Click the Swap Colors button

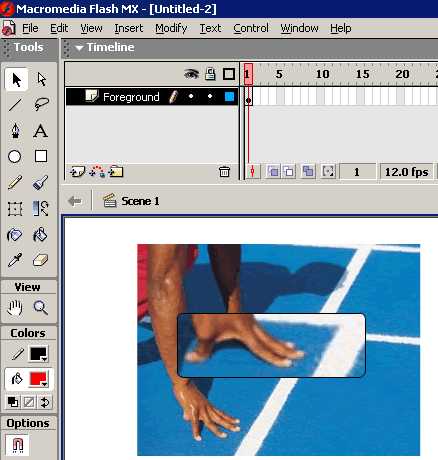(x=45, y=402)
